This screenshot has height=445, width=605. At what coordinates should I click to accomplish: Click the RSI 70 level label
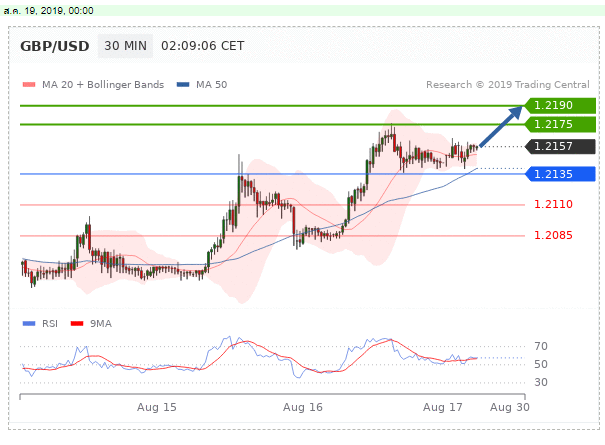tap(541, 346)
